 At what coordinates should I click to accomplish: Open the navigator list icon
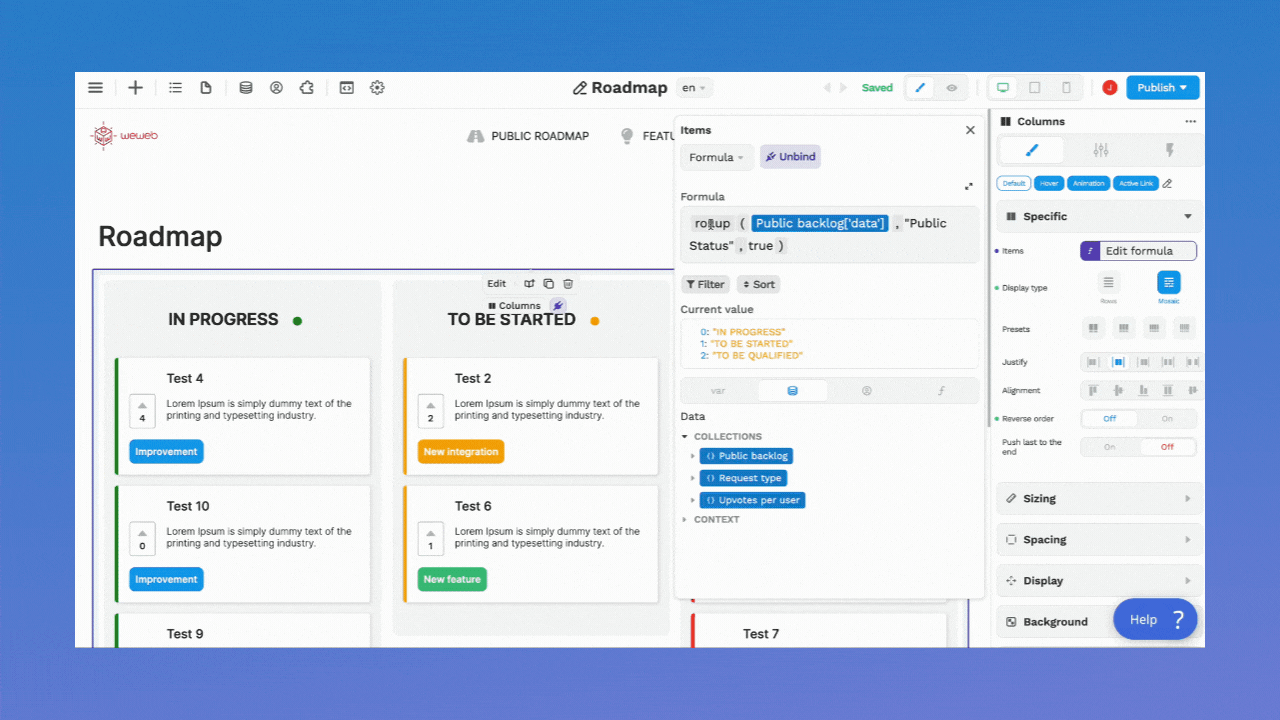176,88
